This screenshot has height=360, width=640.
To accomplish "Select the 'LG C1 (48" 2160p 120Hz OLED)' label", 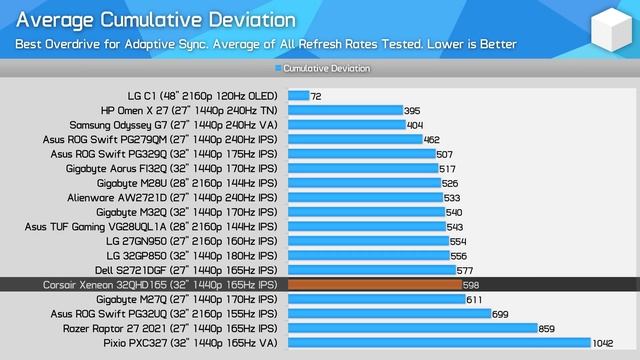I will tap(202, 96).
